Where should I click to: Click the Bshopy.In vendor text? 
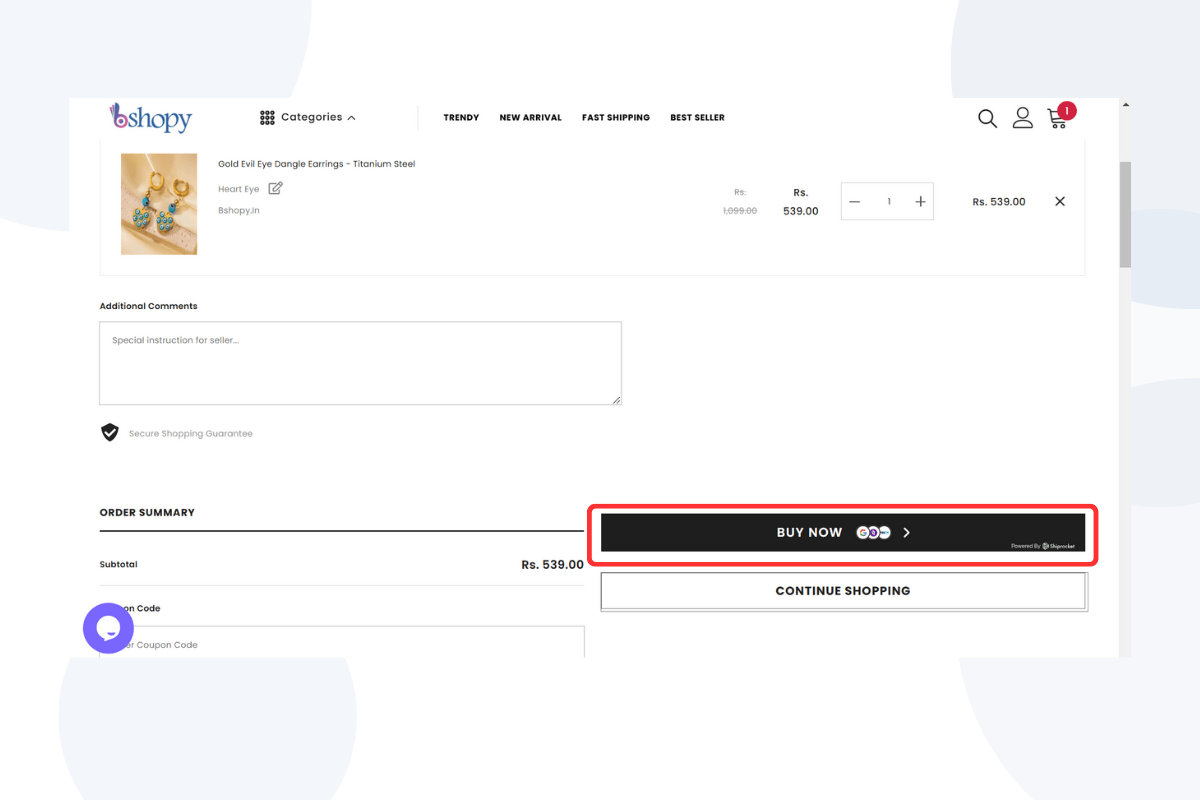click(x=239, y=211)
